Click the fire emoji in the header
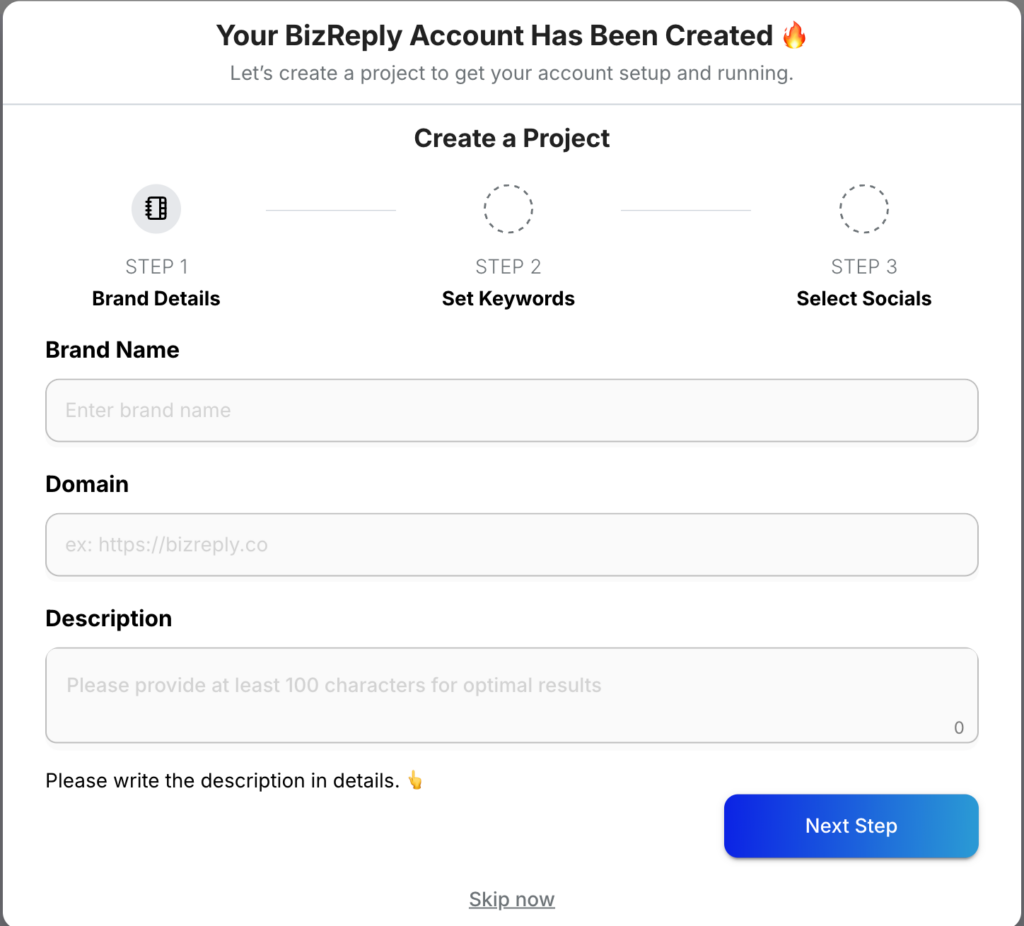Image resolution: width=1024 pixels, height=926 pixels. 795,36
